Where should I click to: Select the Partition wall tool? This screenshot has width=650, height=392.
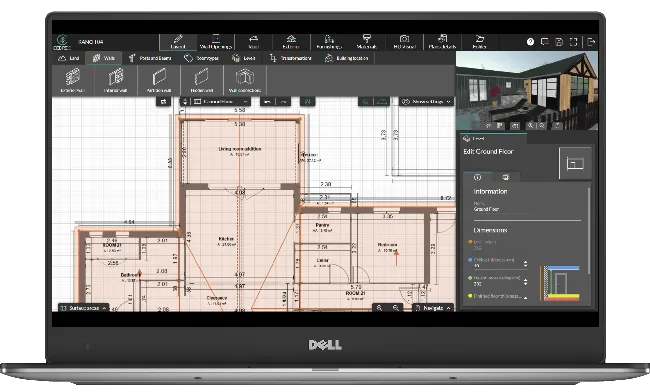(159, 80)
